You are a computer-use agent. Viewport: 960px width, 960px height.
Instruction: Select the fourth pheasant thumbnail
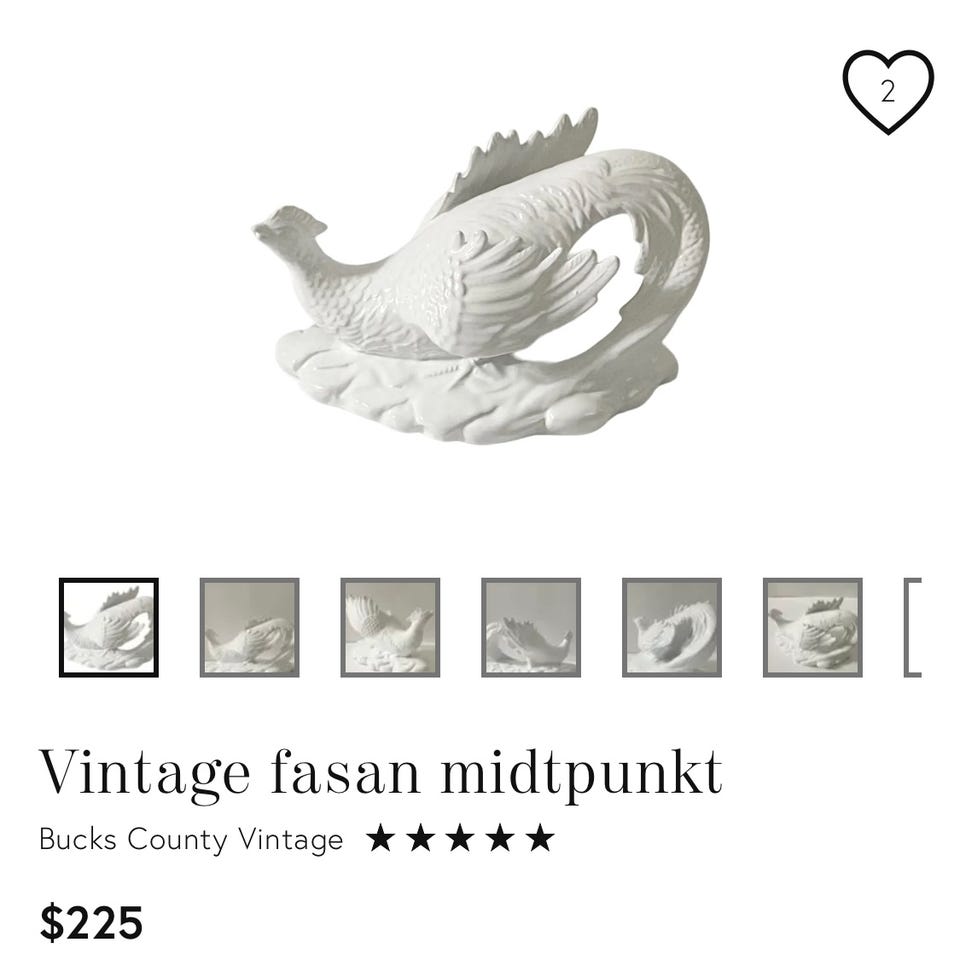pyautogui.click(x=531, y=628)
